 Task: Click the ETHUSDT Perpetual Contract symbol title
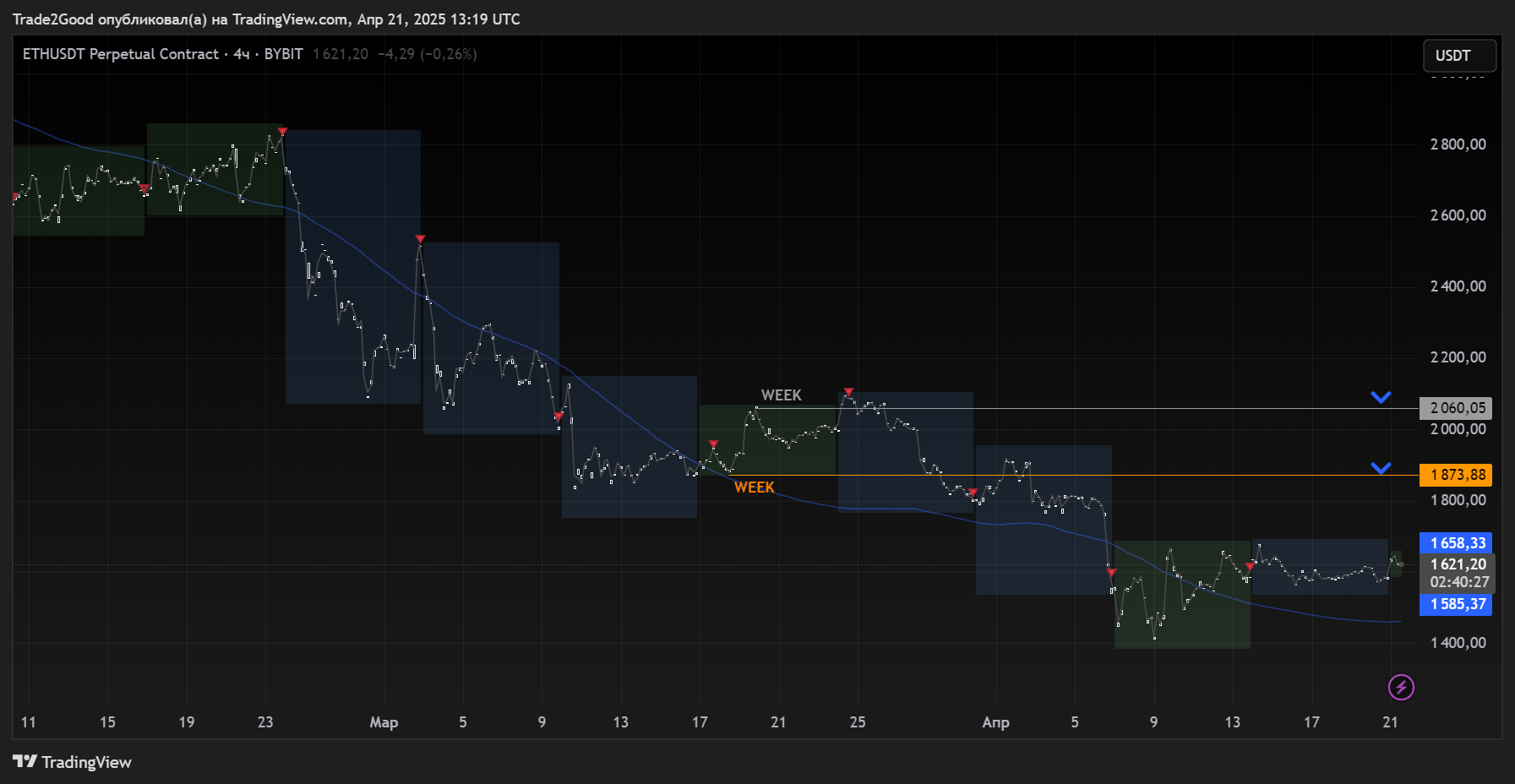[x=120, y=54]
